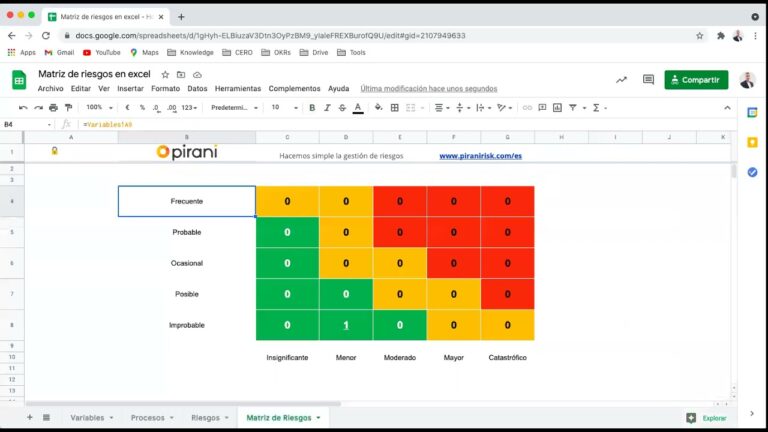
Task: Open the all sheets list icon
Action: [46, 417]
